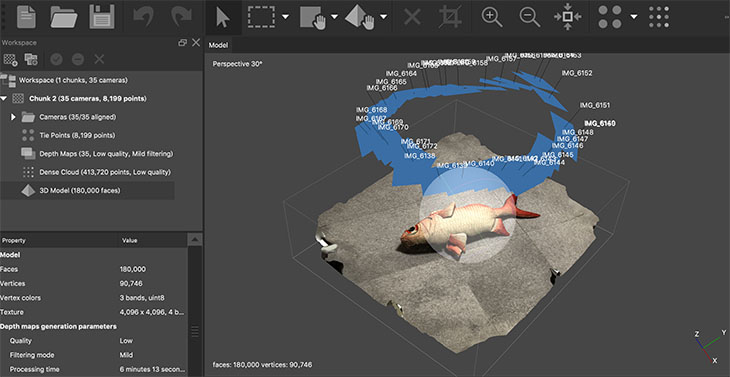Show point cloud with four-dots icon

(x=610, y=17)
